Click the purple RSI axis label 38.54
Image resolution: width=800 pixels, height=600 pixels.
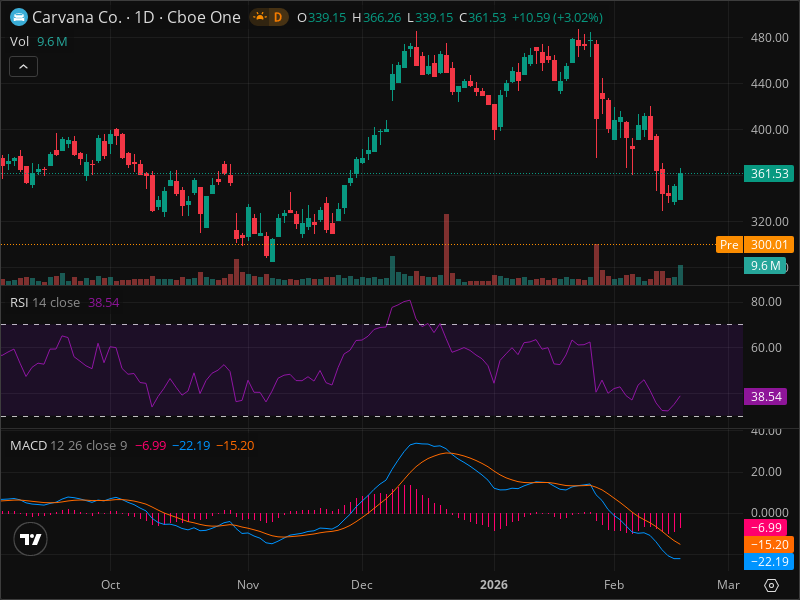(765, 396)
